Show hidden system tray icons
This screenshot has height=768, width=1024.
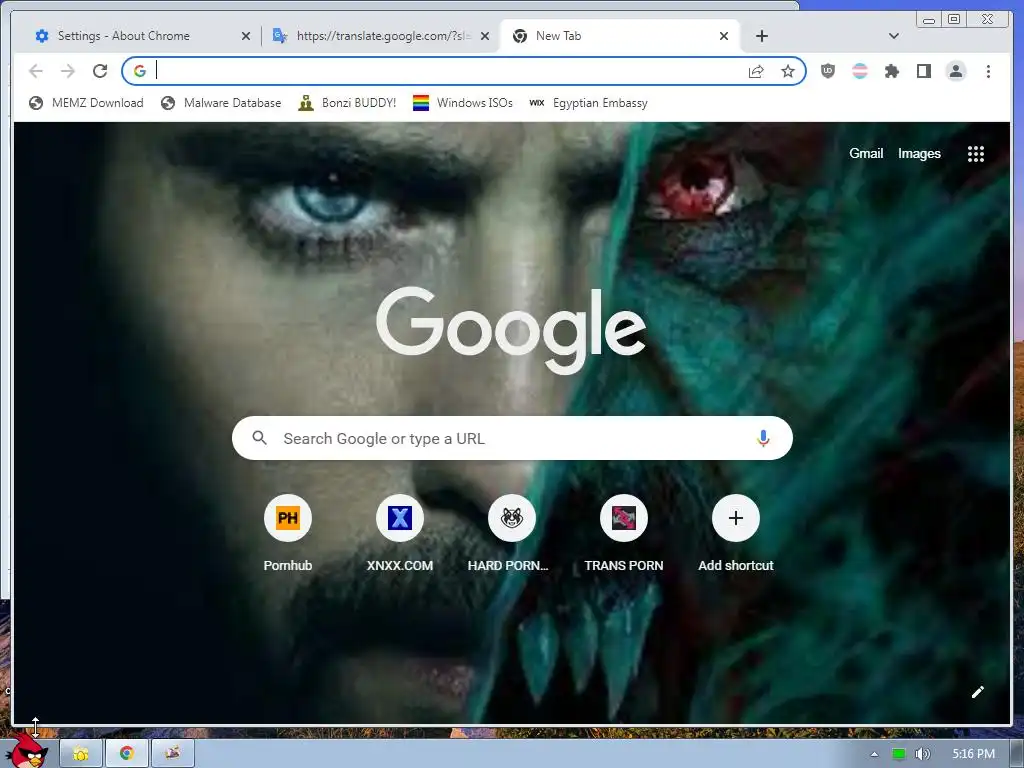(874, 754)
